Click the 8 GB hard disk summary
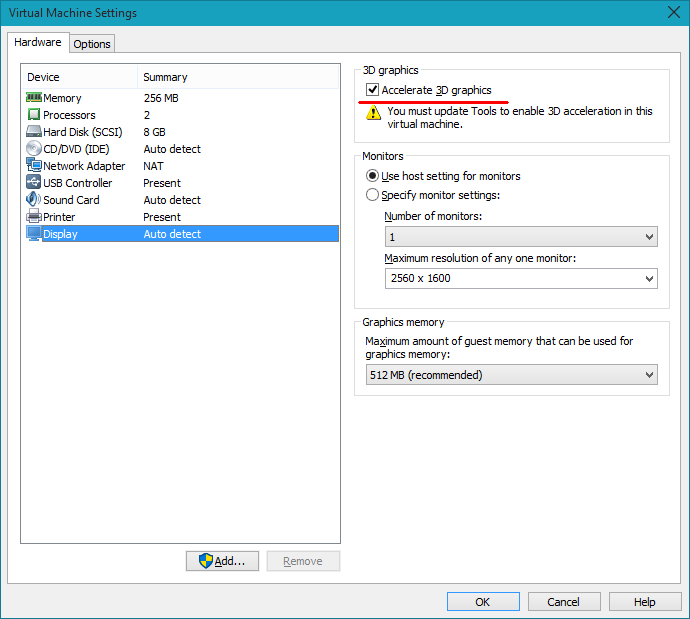This screenshot has height=619, width=690. (154, 132)
